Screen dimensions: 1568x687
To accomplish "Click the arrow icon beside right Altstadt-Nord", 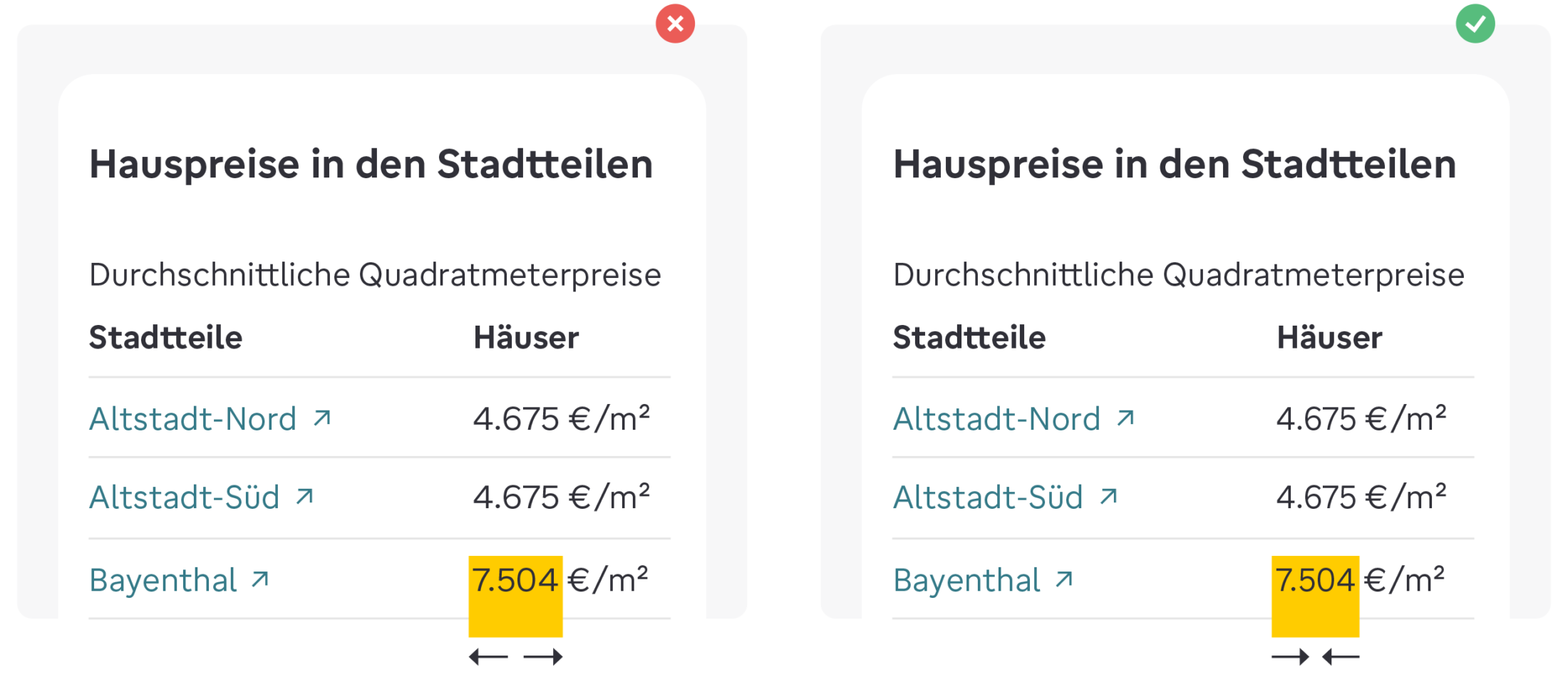I will coord(1125,418).
